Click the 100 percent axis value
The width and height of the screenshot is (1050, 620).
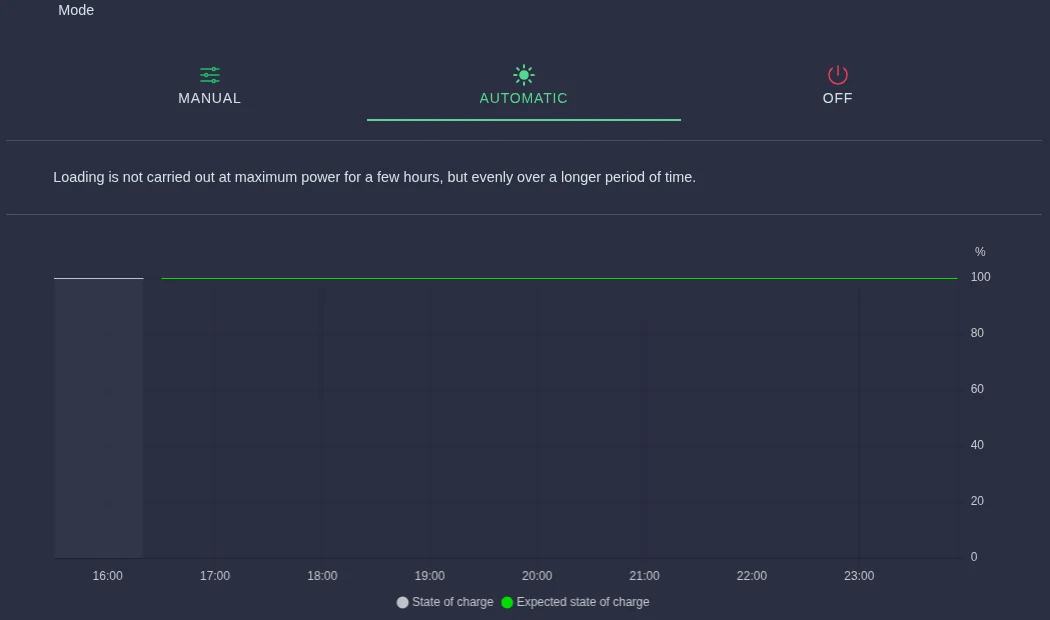point(980,277)
